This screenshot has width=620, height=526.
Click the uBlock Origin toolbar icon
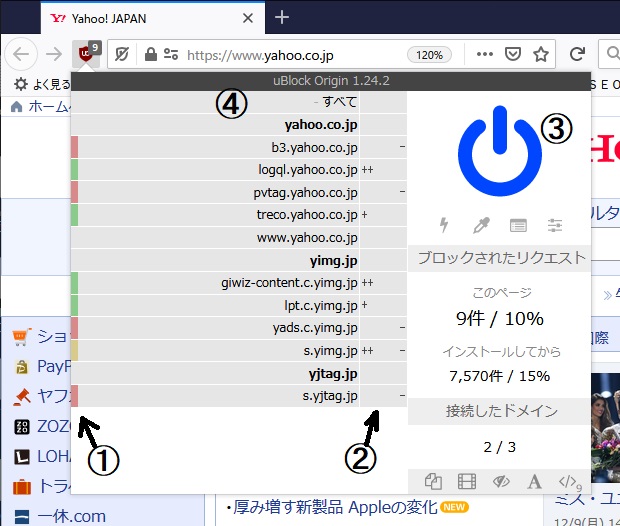(x=86, y=53)
